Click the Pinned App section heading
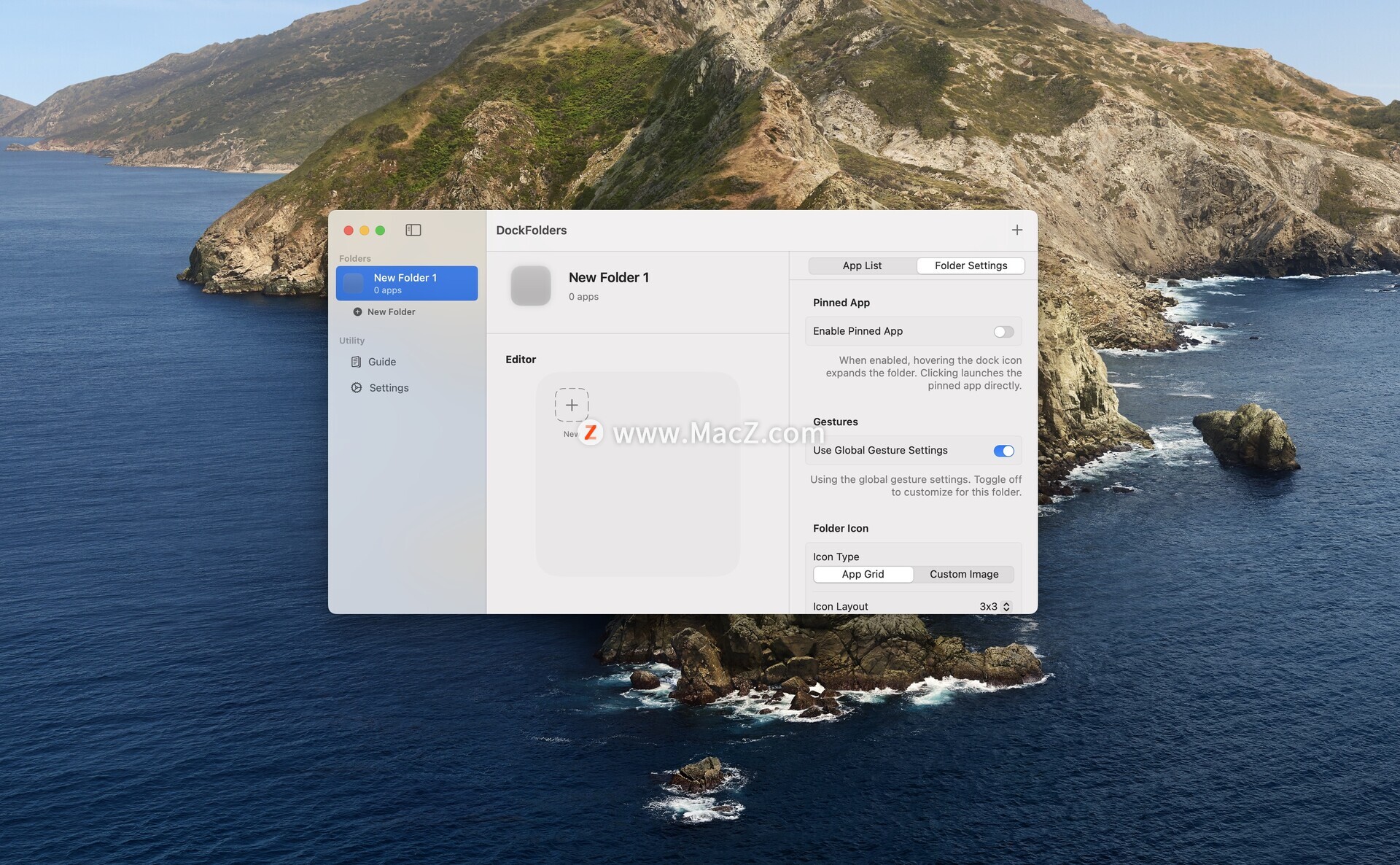 (841, 303)
